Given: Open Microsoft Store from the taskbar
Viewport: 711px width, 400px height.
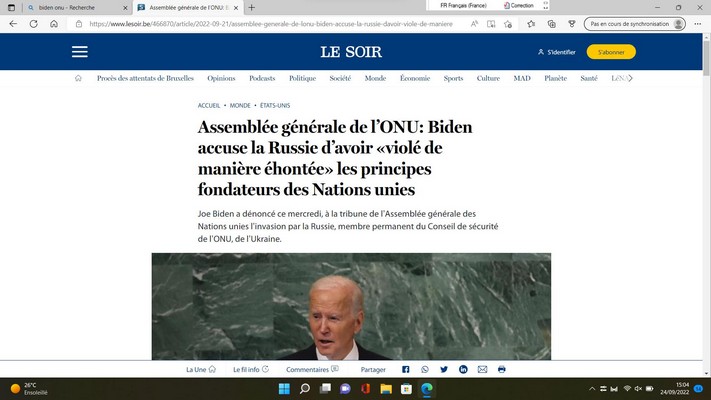Looking at the screenshot, I should tap(406, 389).
